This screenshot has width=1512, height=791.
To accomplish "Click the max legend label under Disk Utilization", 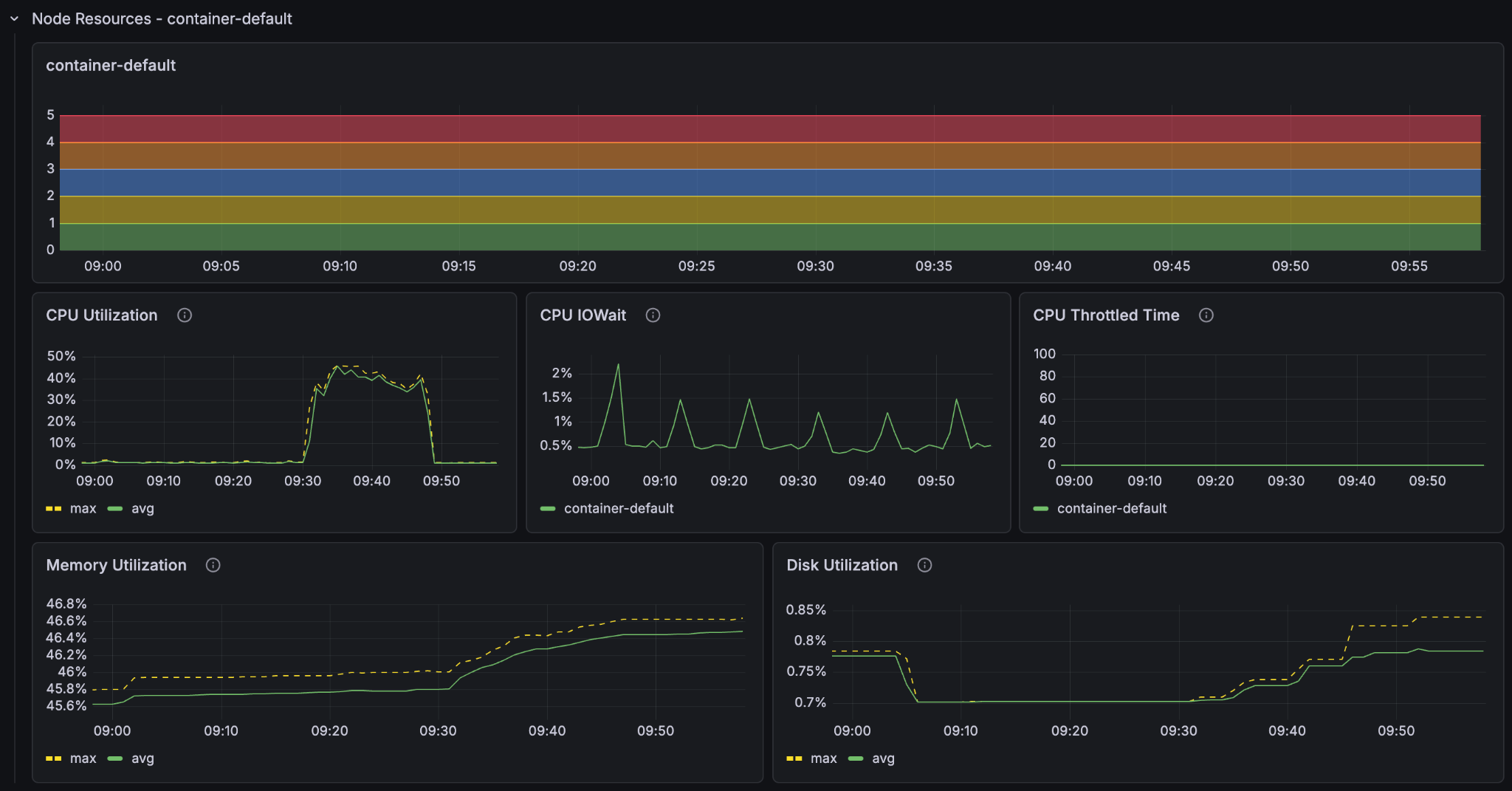I will [x=824, y=758].
